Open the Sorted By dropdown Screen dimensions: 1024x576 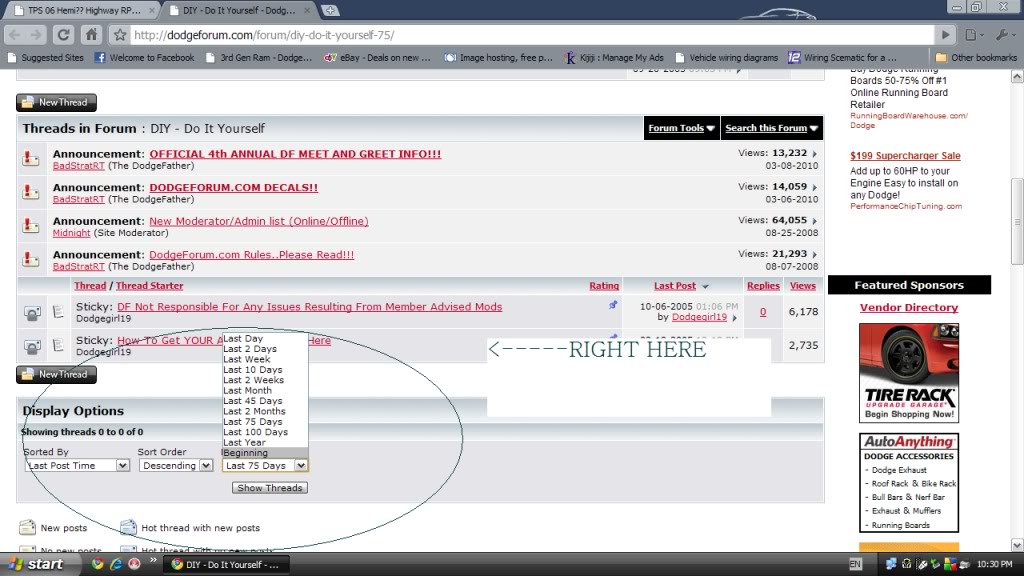[77, 466]
